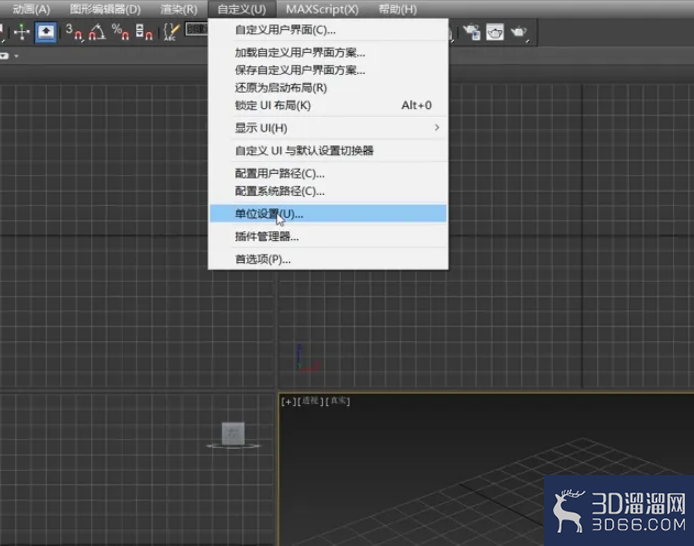The width and height of the screenshot is (694, 546).
Task: Toggle 锁定 UI 布局(K)
Action: tap(328, 105)
